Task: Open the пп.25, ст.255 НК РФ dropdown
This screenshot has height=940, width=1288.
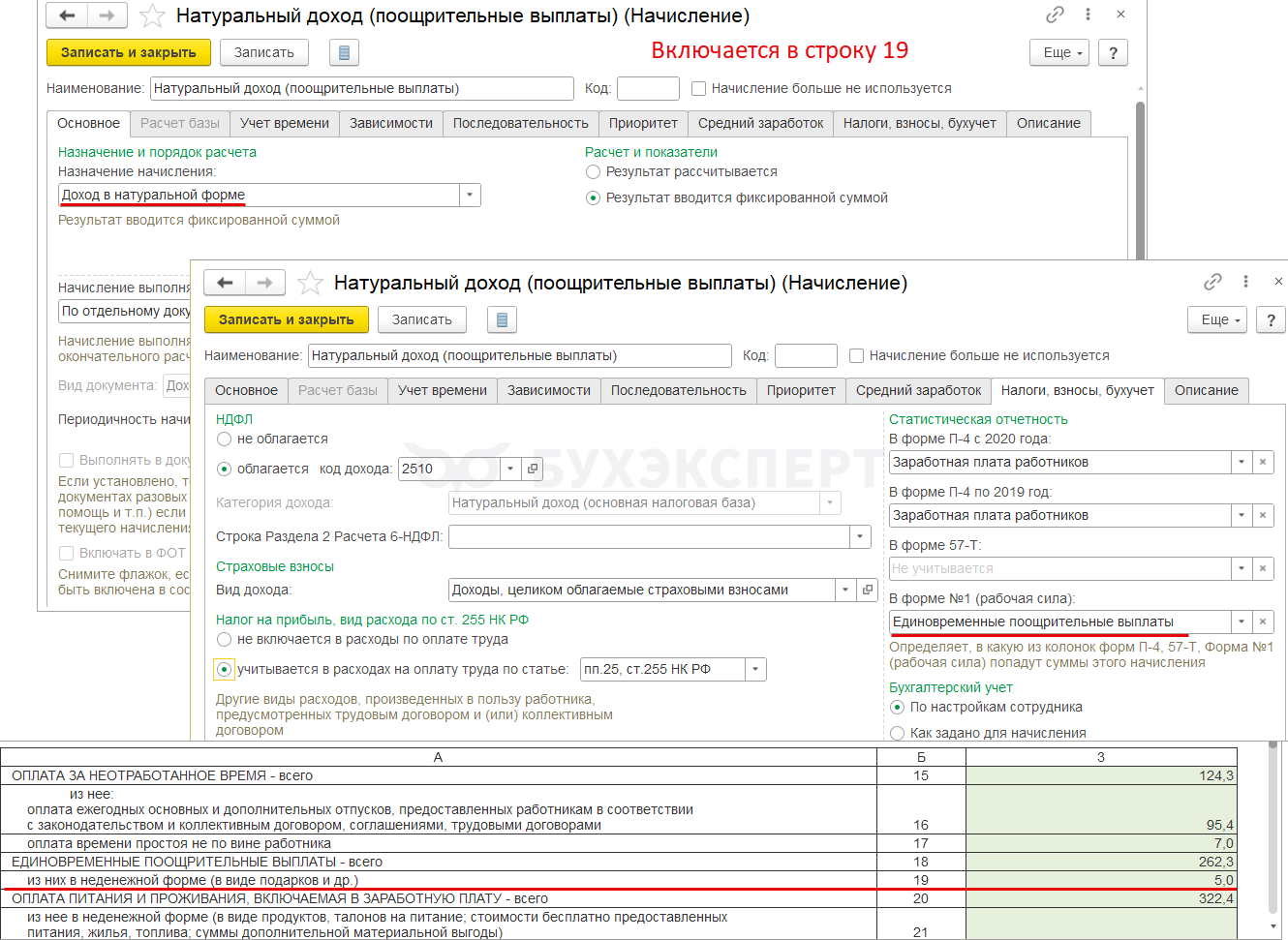Action: [755, 669]
